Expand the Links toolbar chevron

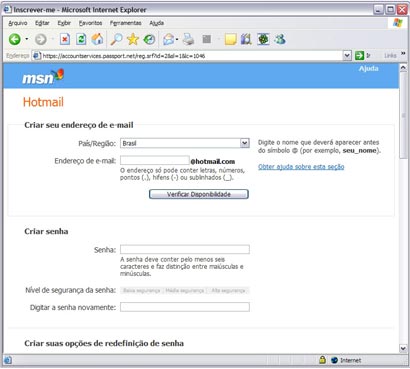403,53
